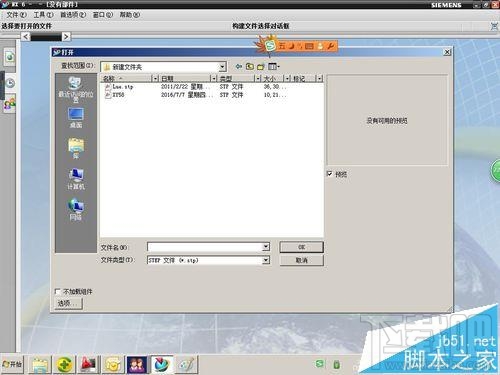Viewport: 500px width, 375px height.
Task: Click the Sogou input method S icon
Action: click(x=271, y=45)
